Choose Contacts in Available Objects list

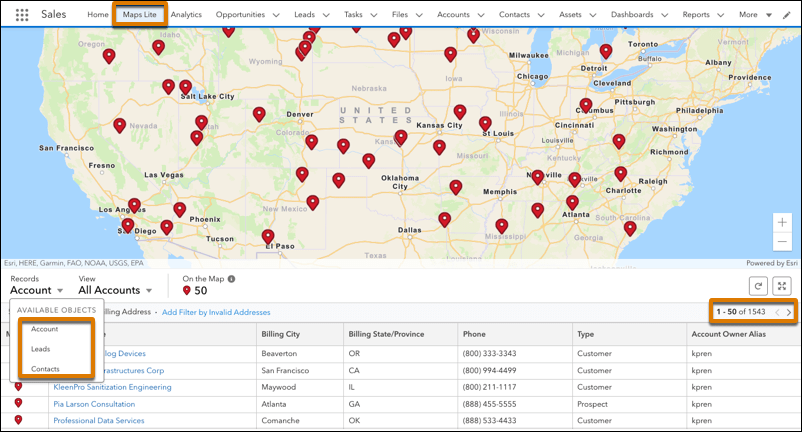pos(45,369)
